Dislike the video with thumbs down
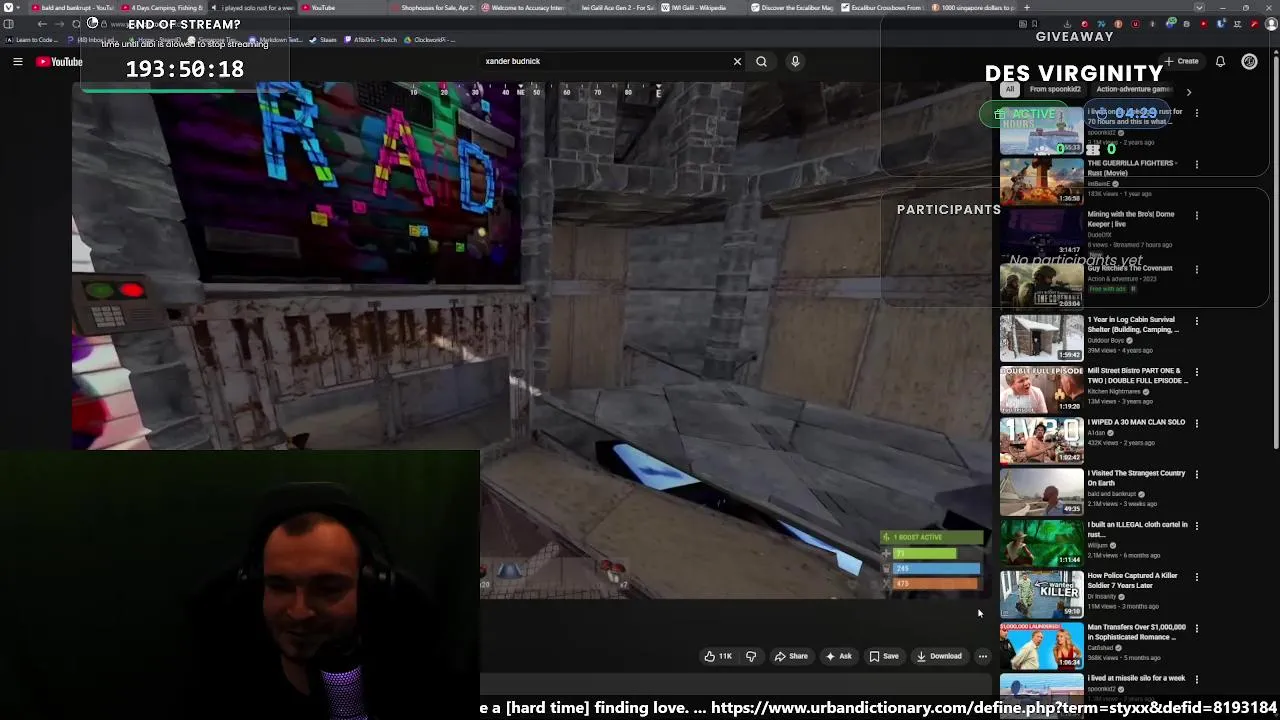This screenshot has height=720, width=1280. pos(751,656)
